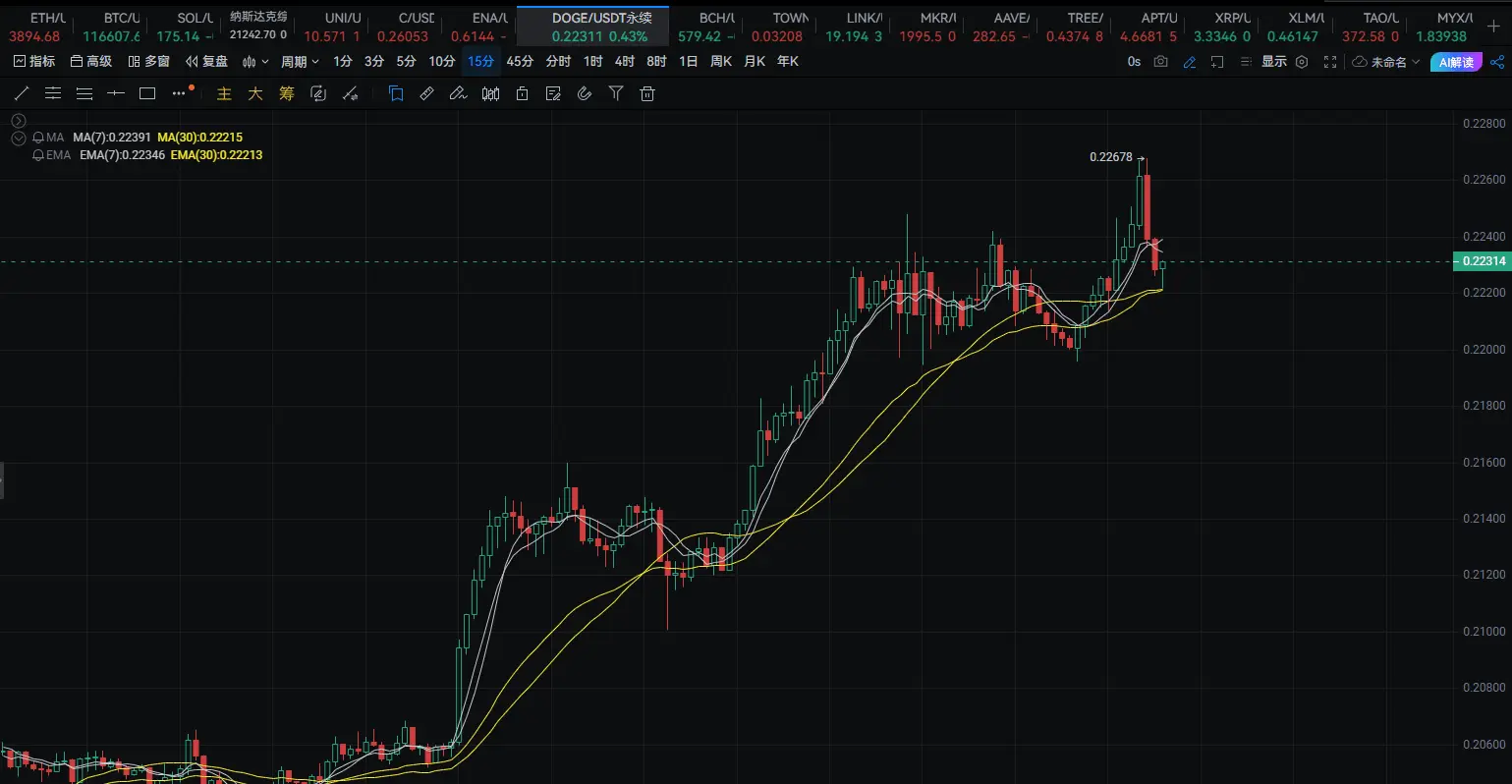Click the EMA(7):0.22346 legend value
Viewport: 1512px width, 784px height.
pos(122,155)
